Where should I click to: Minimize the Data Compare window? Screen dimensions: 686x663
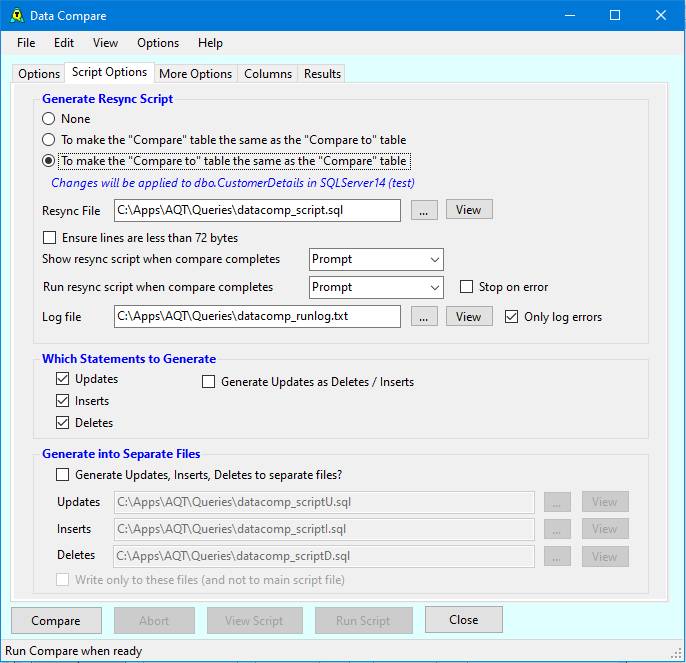coord(570,15)
